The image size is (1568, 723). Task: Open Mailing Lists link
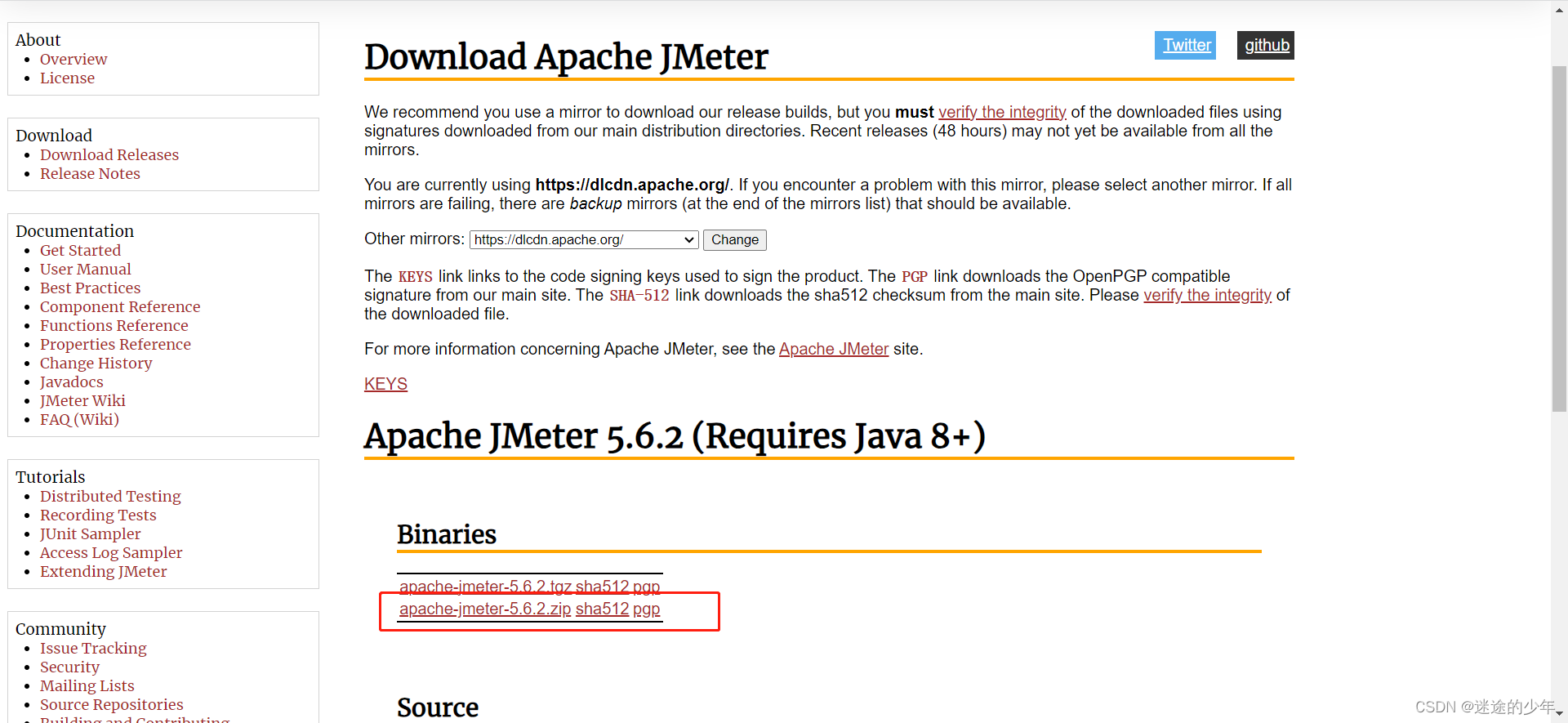pos(87,685)
